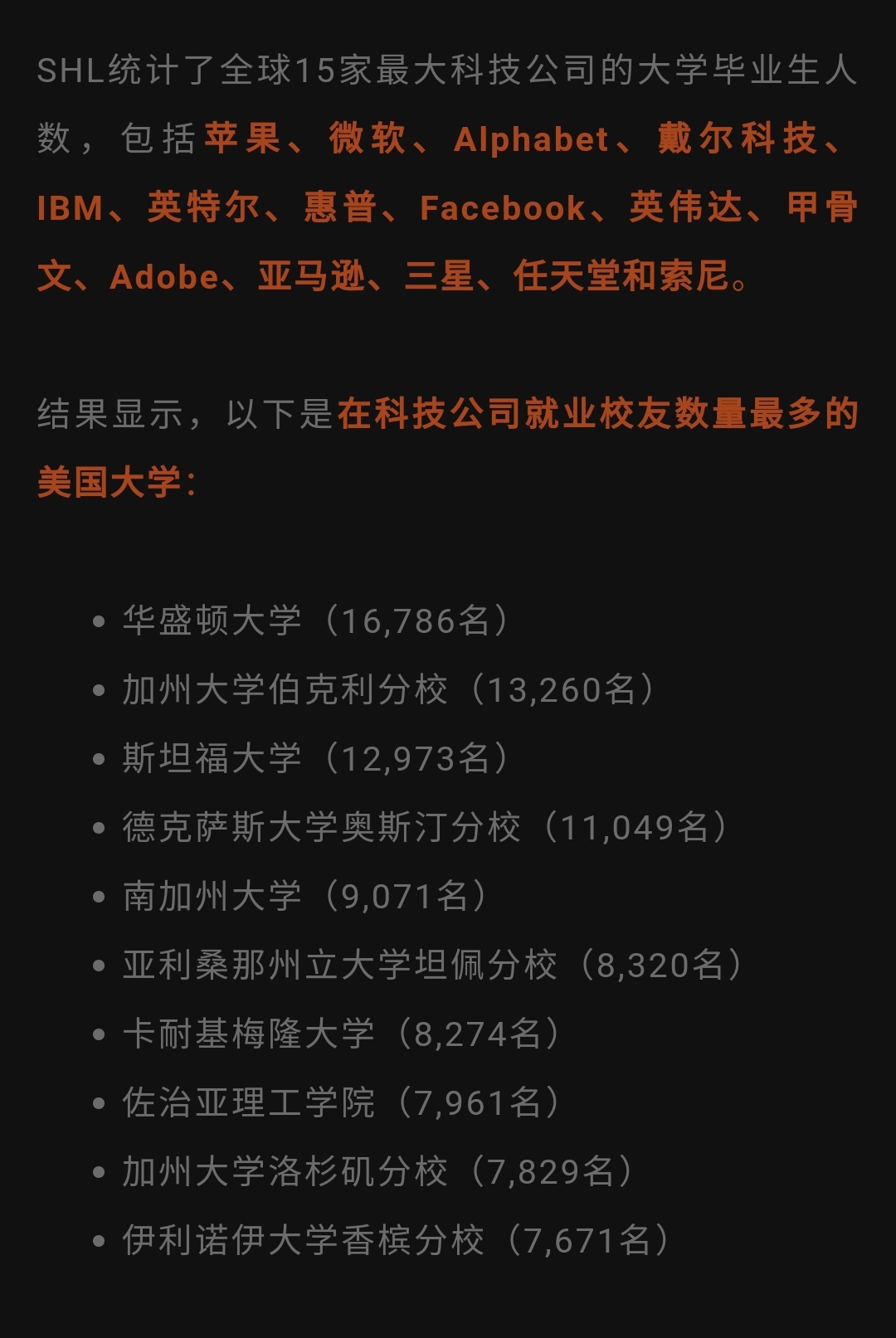Click the highlighted IBM text
Image resolution: width=896 pixels, height=1338 pixels.
coord(71,208)
